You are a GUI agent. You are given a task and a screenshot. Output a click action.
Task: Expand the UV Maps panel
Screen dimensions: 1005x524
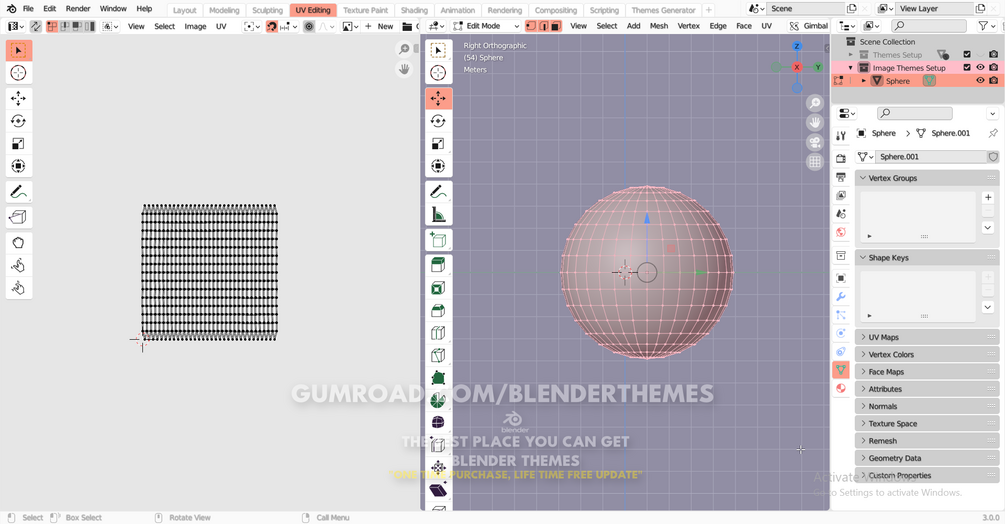tap(927, 337)
